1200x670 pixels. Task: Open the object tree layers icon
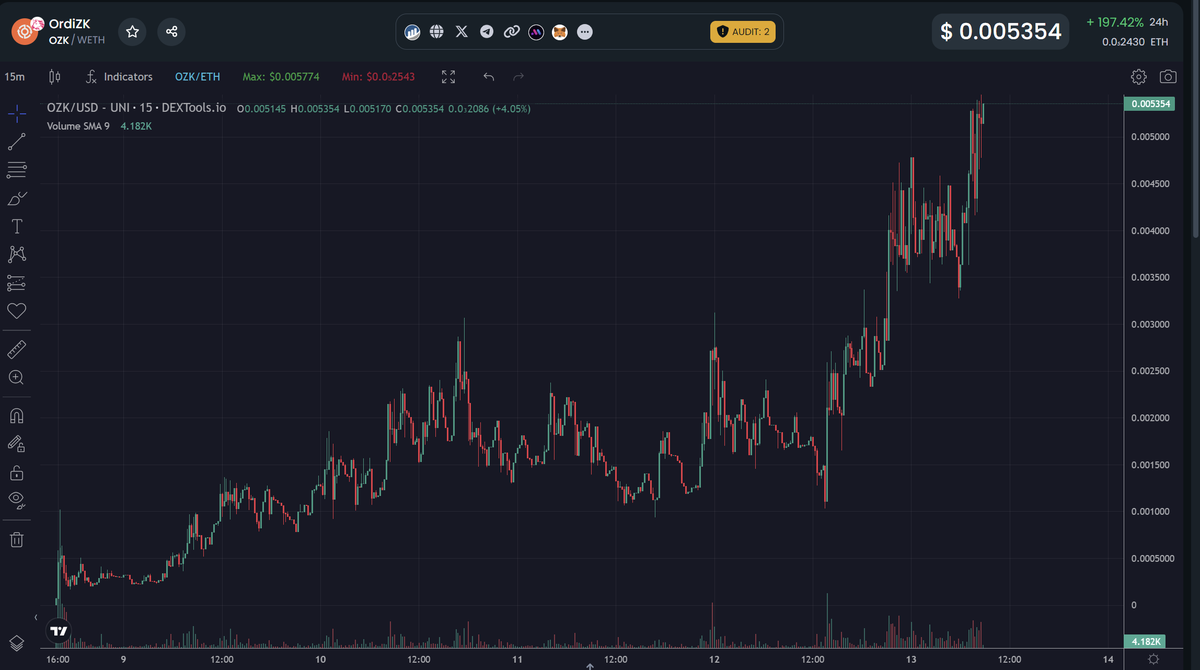click(17, 642)
